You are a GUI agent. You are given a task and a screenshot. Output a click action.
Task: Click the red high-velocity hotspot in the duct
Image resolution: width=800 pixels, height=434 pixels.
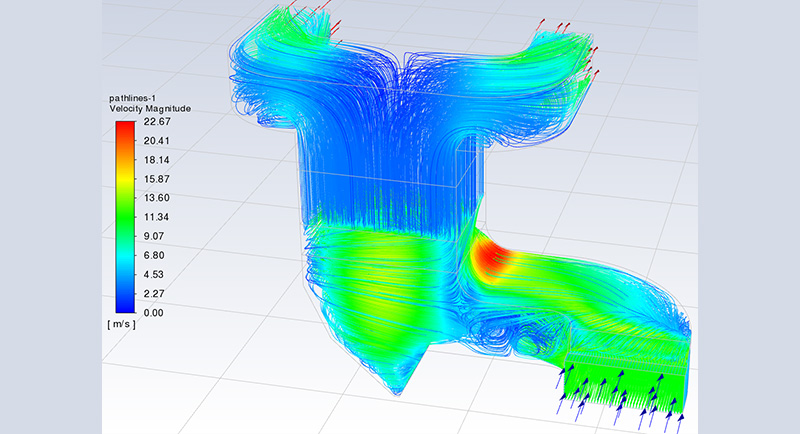[x=490, y=258]
